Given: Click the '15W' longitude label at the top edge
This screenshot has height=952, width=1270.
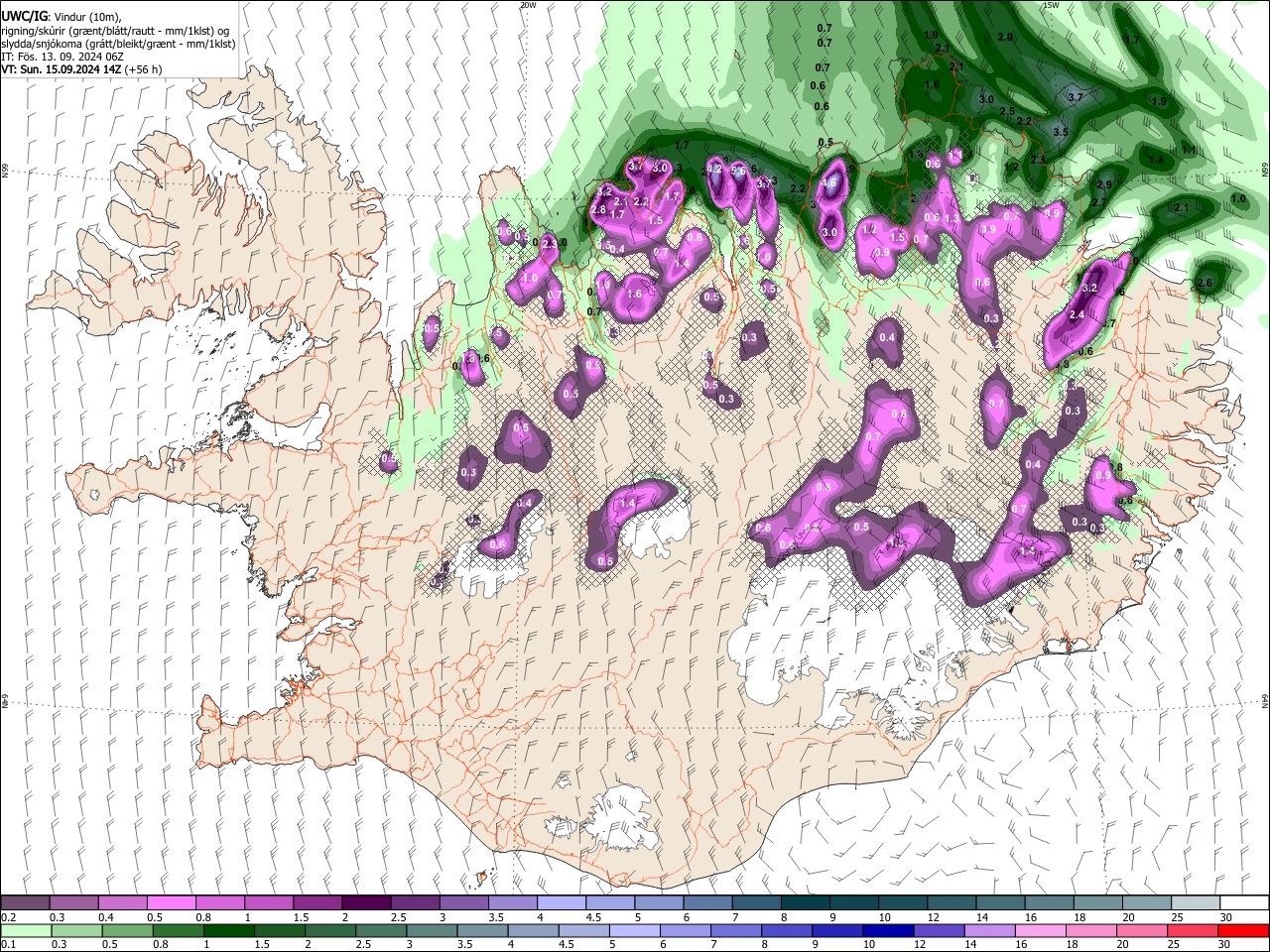Looking at the screenshot, I should pyautogui.click(x=1050, y=5).
